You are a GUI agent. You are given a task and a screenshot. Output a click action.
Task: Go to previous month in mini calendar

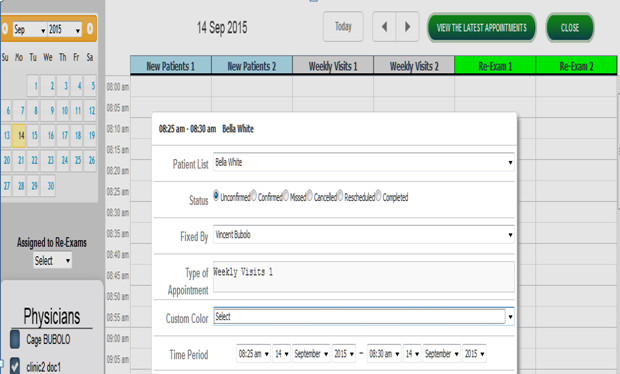click(x=5, y=28)
